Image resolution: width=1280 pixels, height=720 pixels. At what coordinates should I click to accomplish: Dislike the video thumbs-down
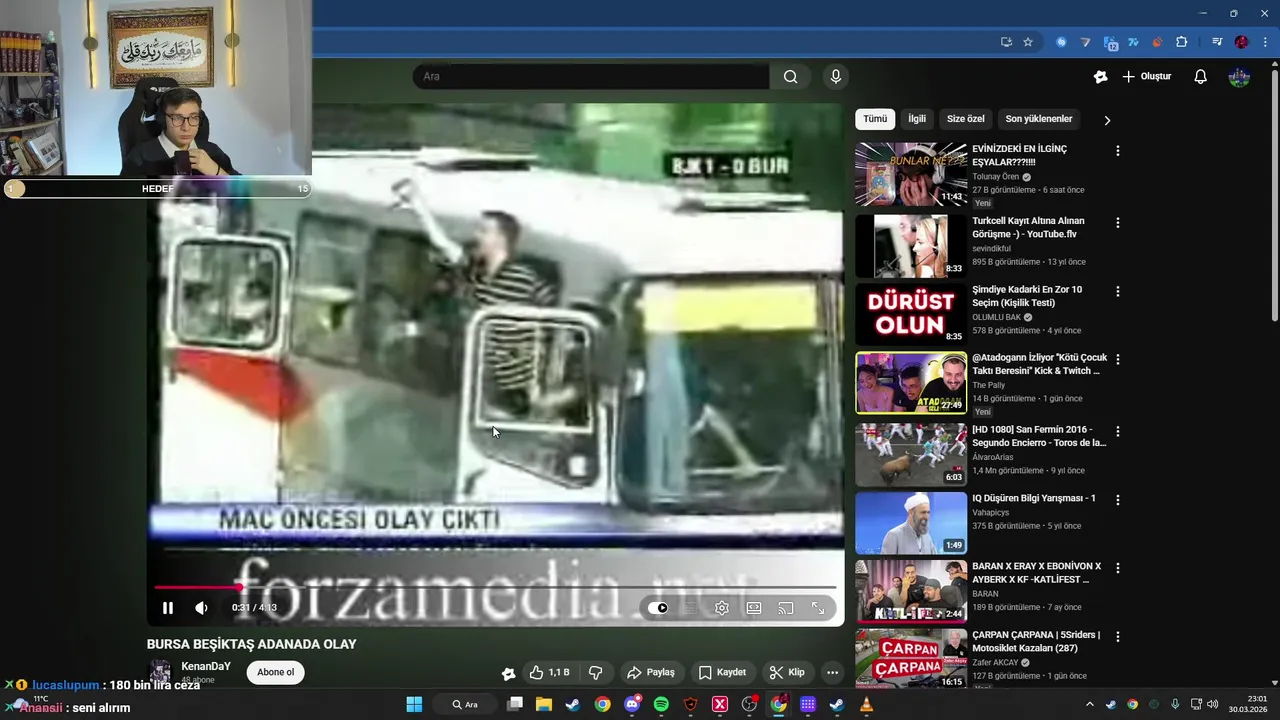click(x=595, y=672)
